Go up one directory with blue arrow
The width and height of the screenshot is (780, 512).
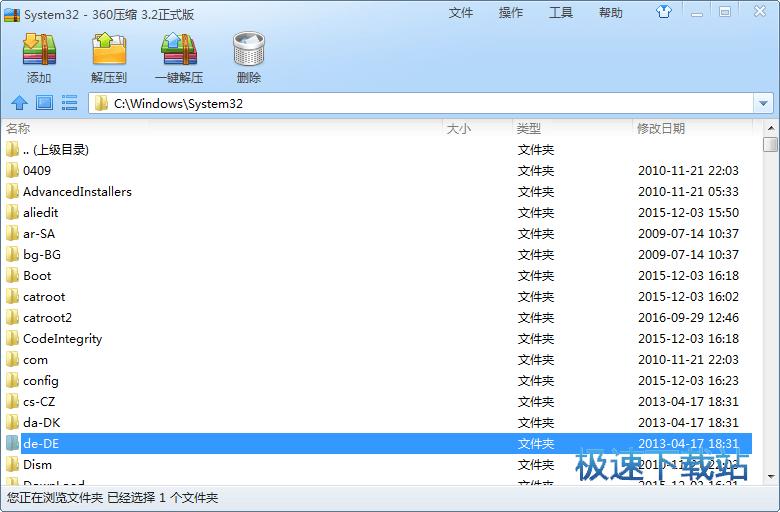point(19,103)
